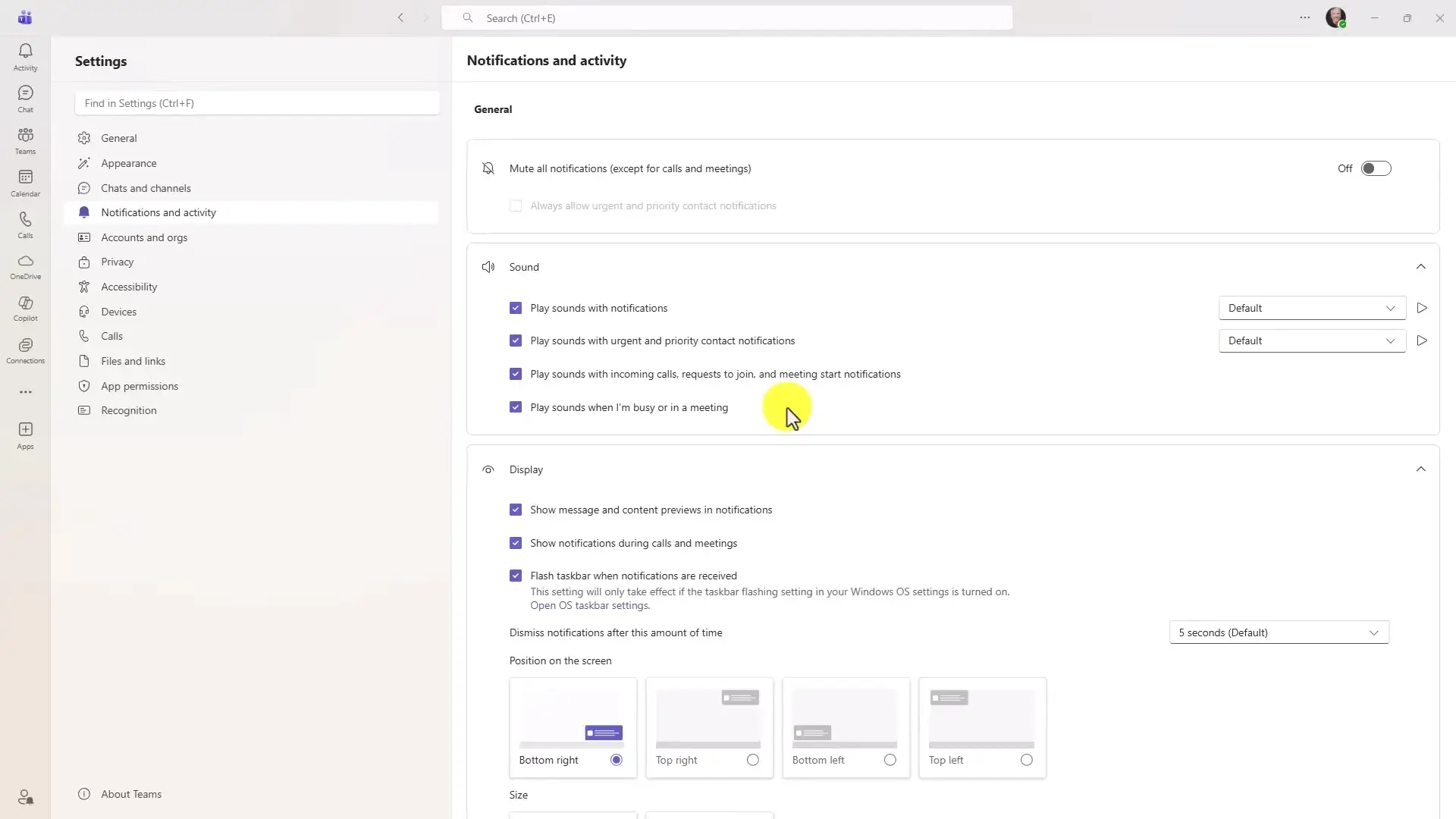Screen dimensions: 1456x819
Task: Select Notifications and activity settings
Action: [x=251, y=212]
